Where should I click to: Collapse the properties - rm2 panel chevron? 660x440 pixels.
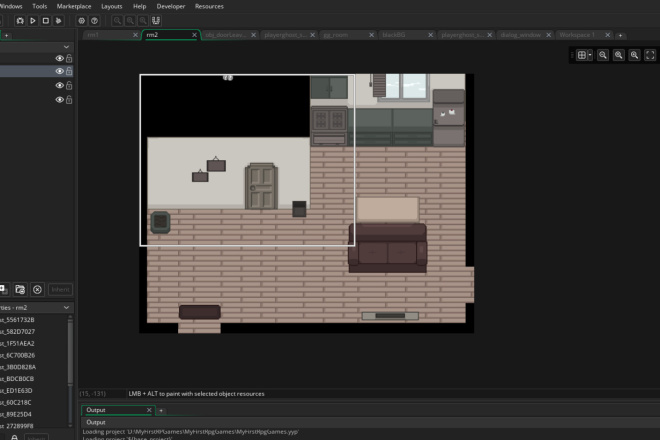point(67,308)
